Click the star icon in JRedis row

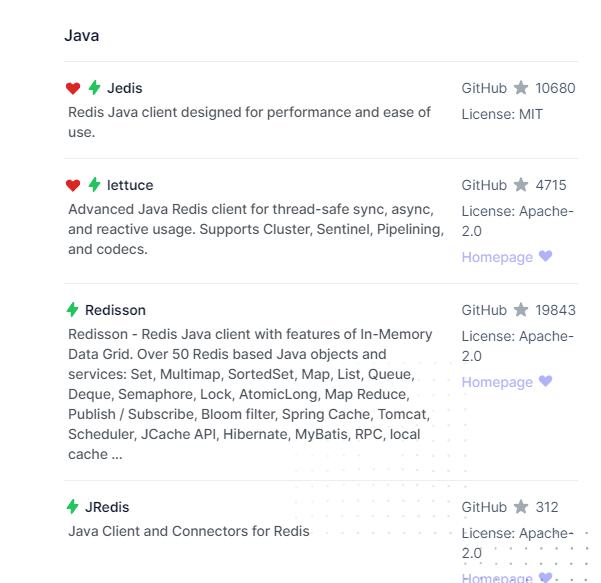[x=521, y=507]
